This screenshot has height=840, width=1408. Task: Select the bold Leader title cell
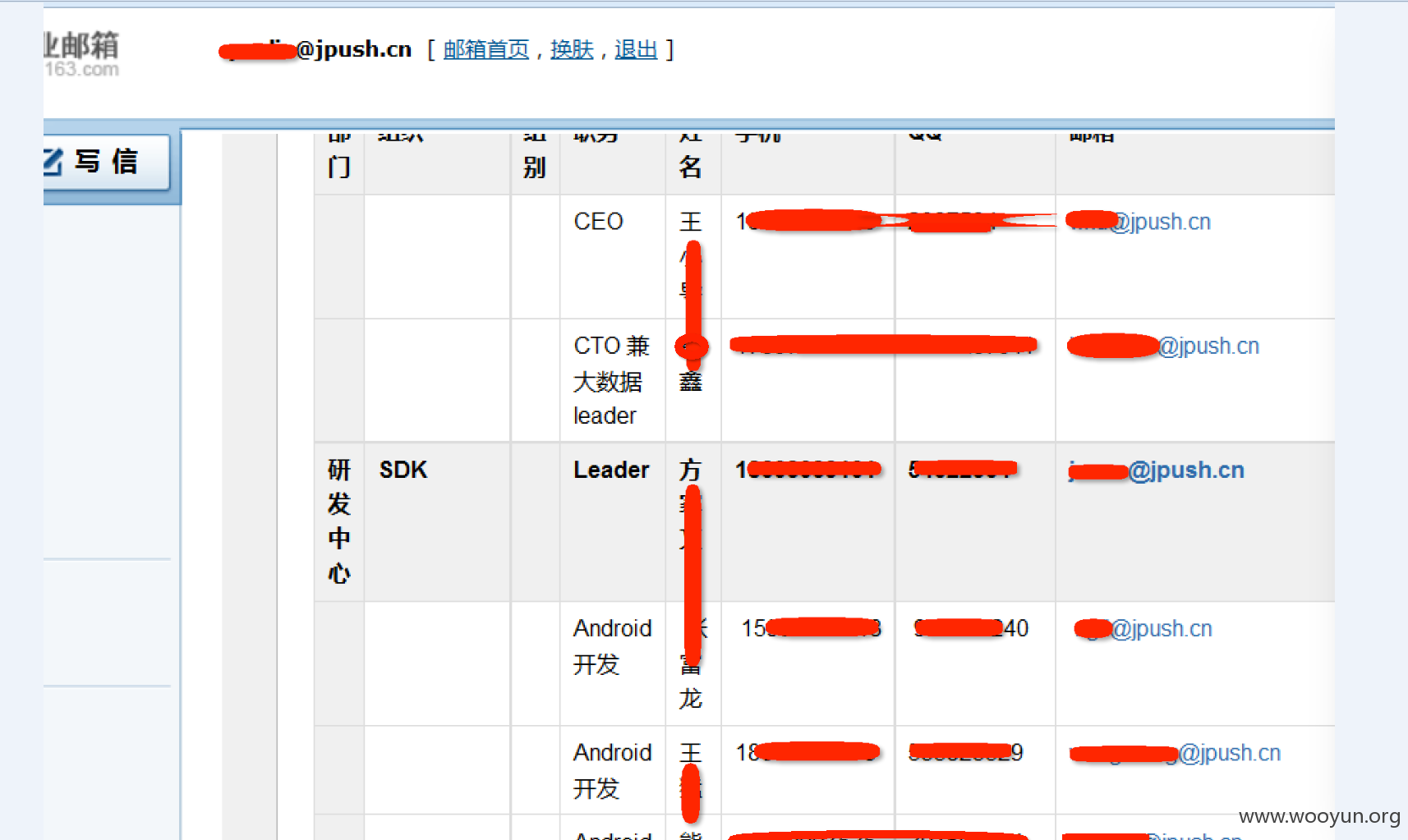[613, 522]
